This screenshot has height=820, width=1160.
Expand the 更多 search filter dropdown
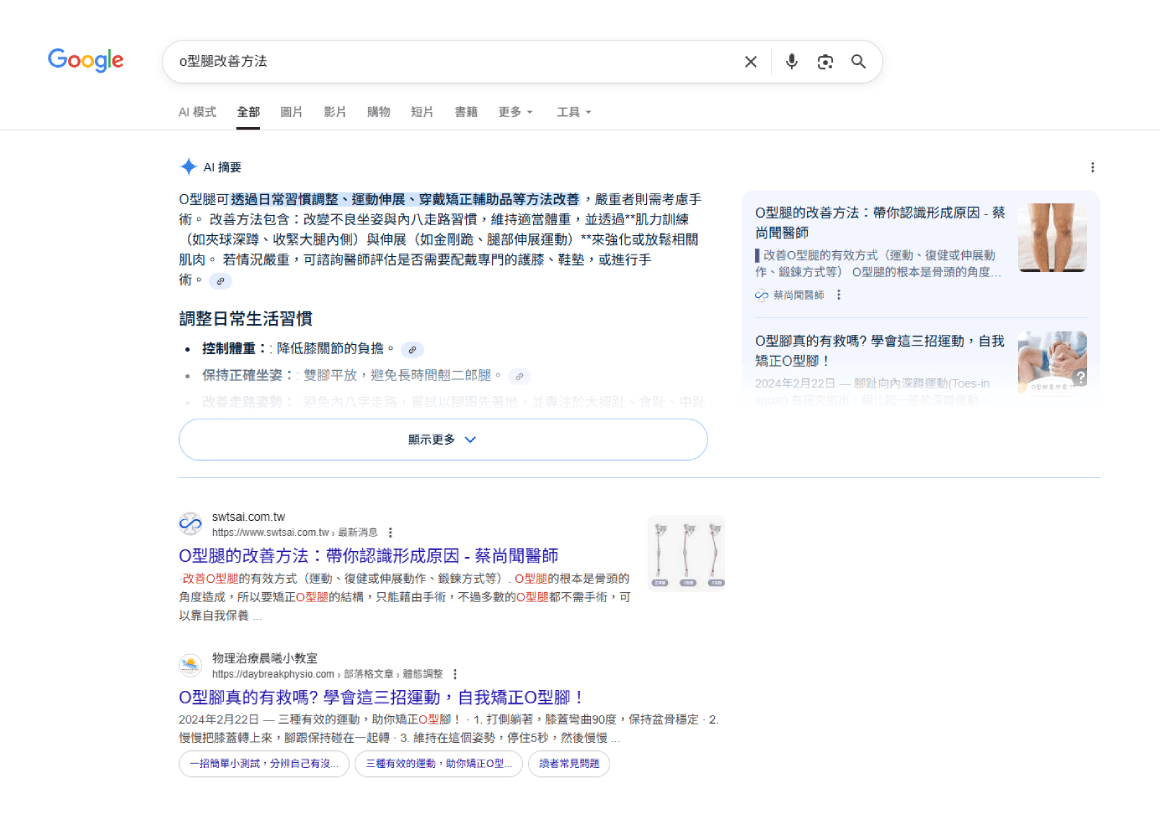pos(515,112)
